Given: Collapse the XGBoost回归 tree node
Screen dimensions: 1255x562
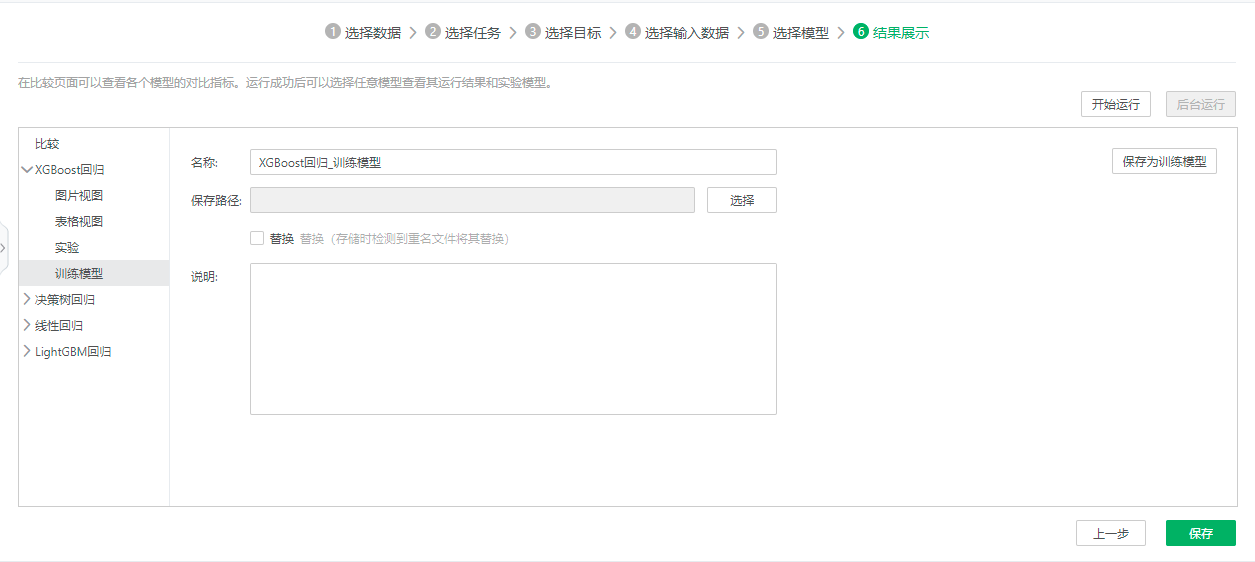Looking at the screenshot, I should 26,170.
